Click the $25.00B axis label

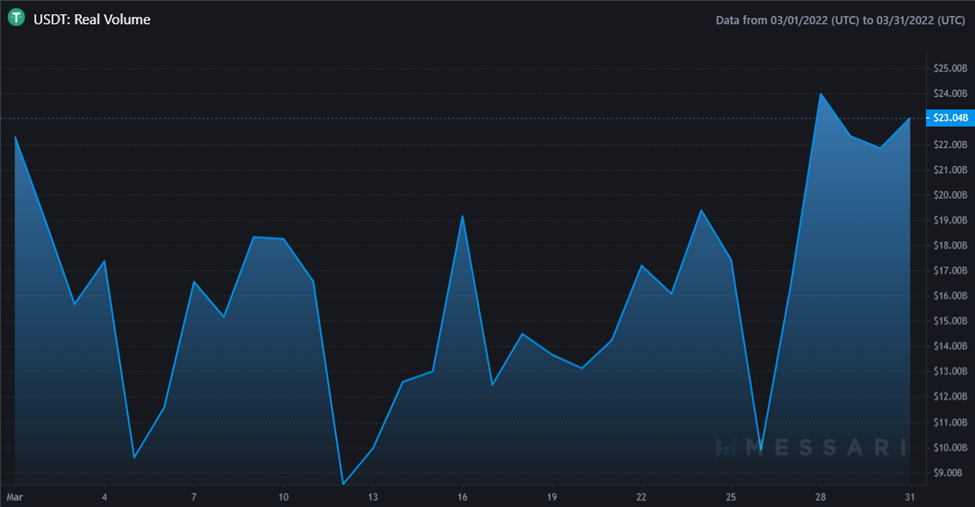(950, 68)
